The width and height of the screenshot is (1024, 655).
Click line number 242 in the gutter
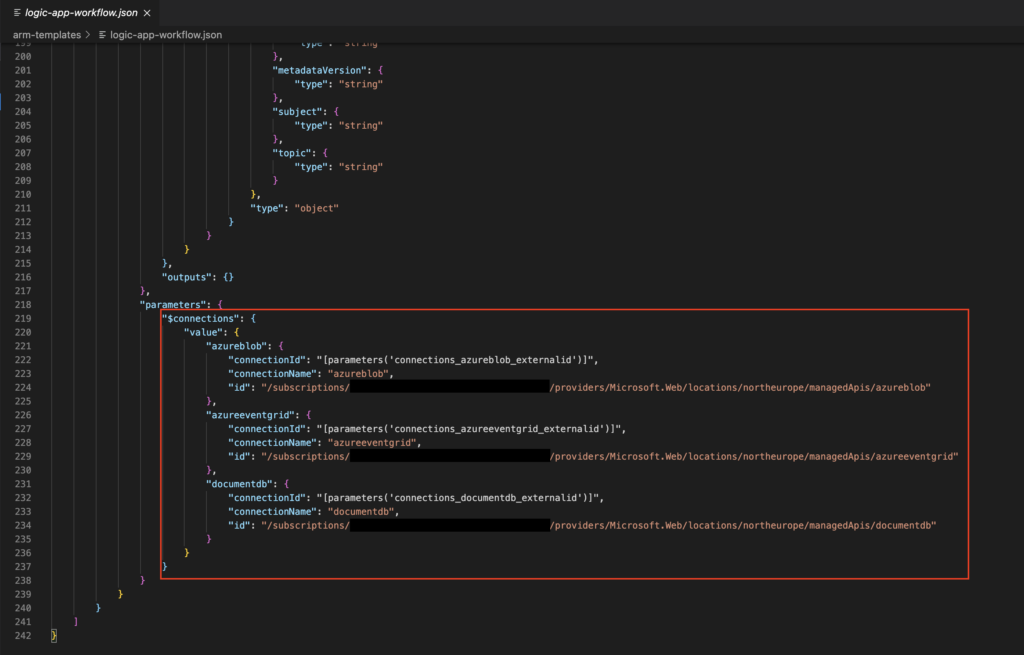pyautogui.click(x=23, y=635)
